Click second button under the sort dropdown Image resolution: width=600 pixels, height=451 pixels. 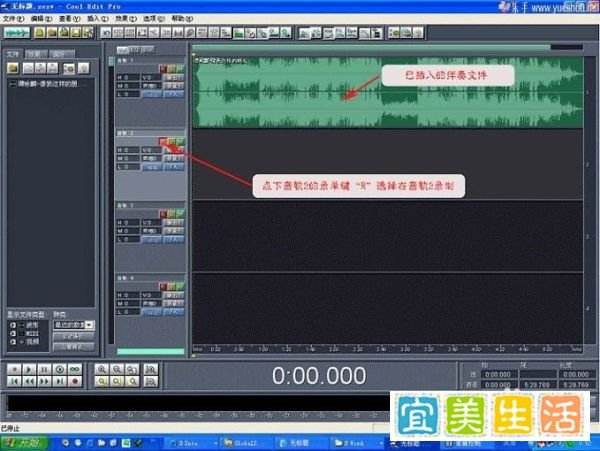73,347
